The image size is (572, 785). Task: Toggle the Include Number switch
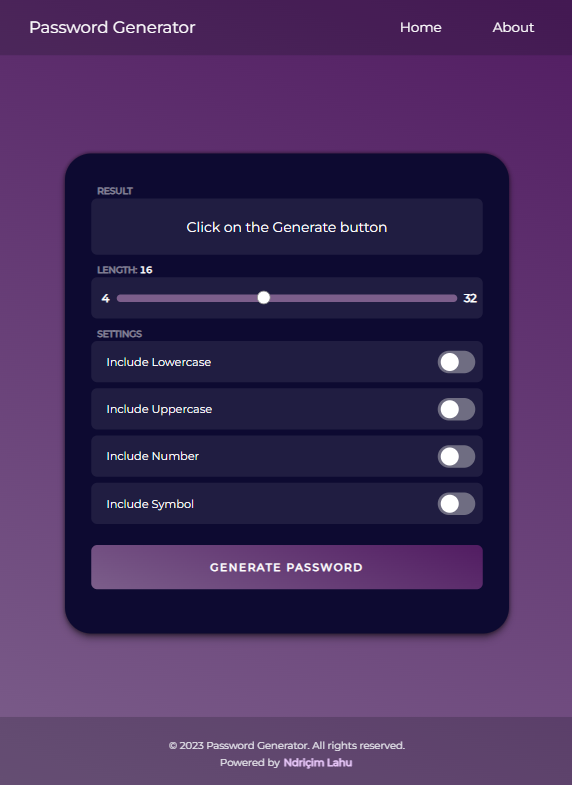[x=456, y=456]
